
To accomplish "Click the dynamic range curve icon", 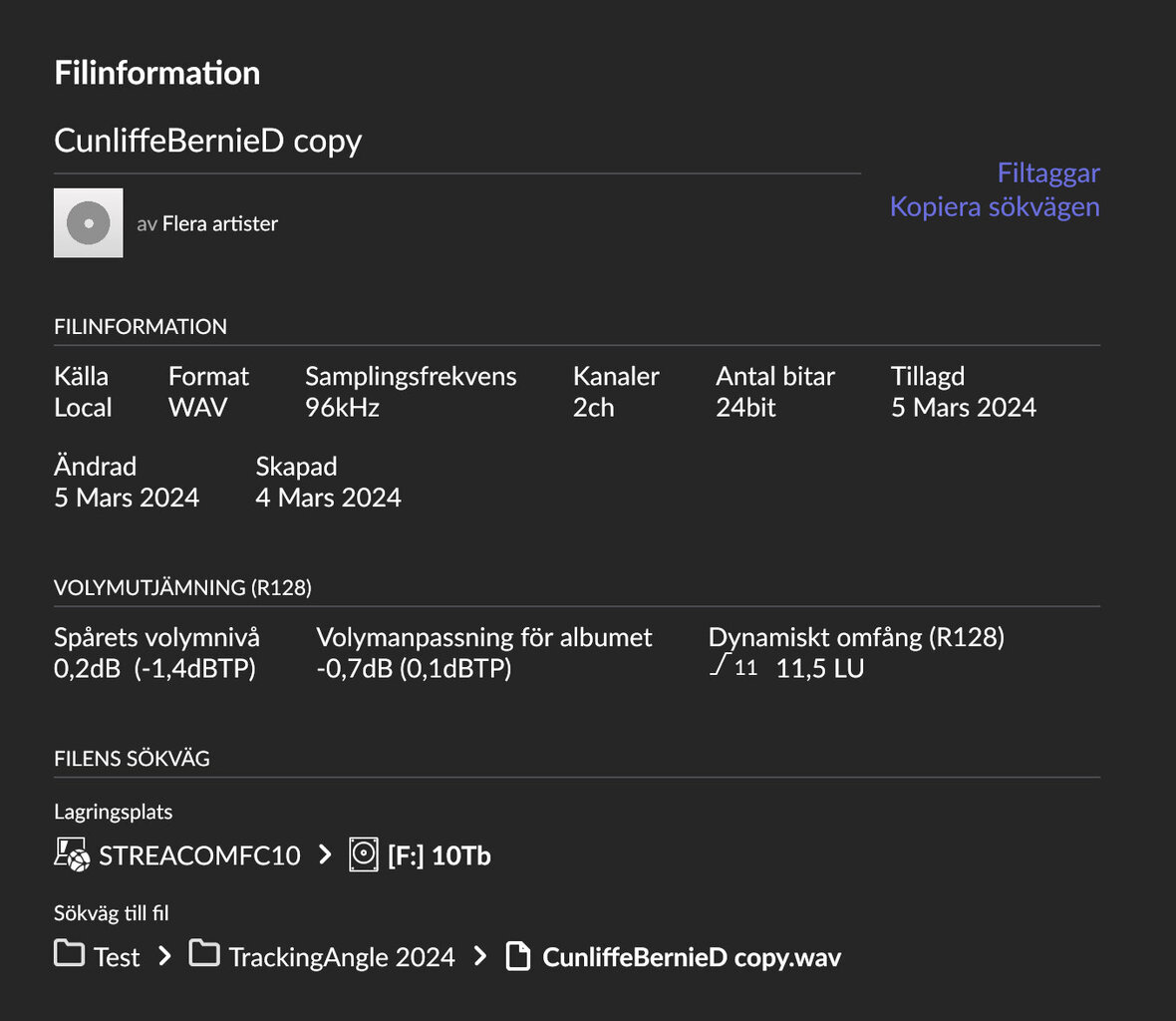I will coord(720,664).
